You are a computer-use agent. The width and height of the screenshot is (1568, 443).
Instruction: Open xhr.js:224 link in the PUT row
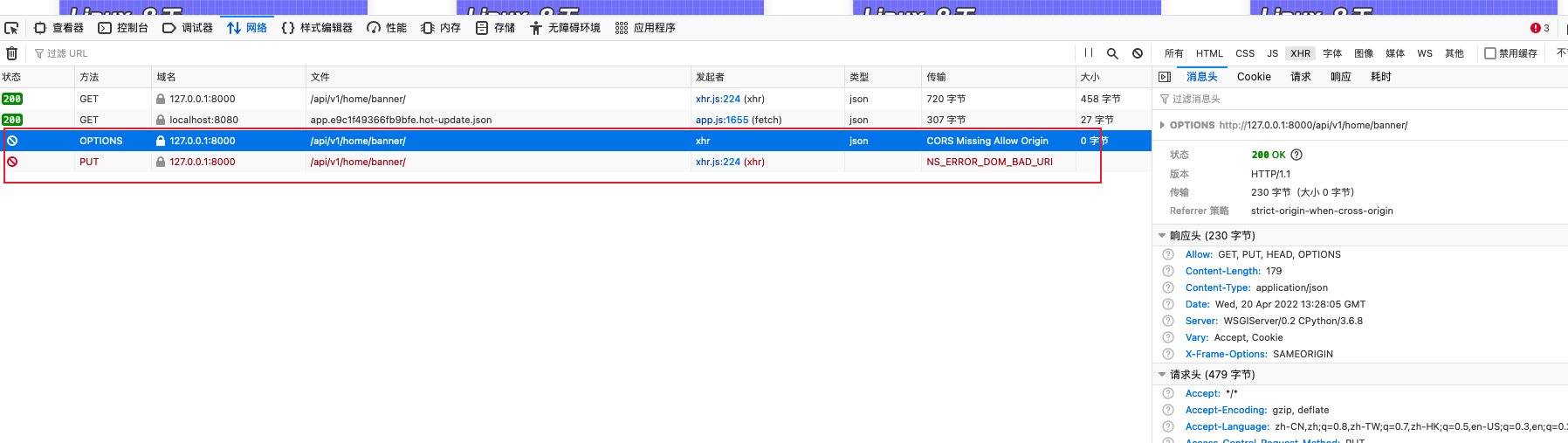point(718,162)
